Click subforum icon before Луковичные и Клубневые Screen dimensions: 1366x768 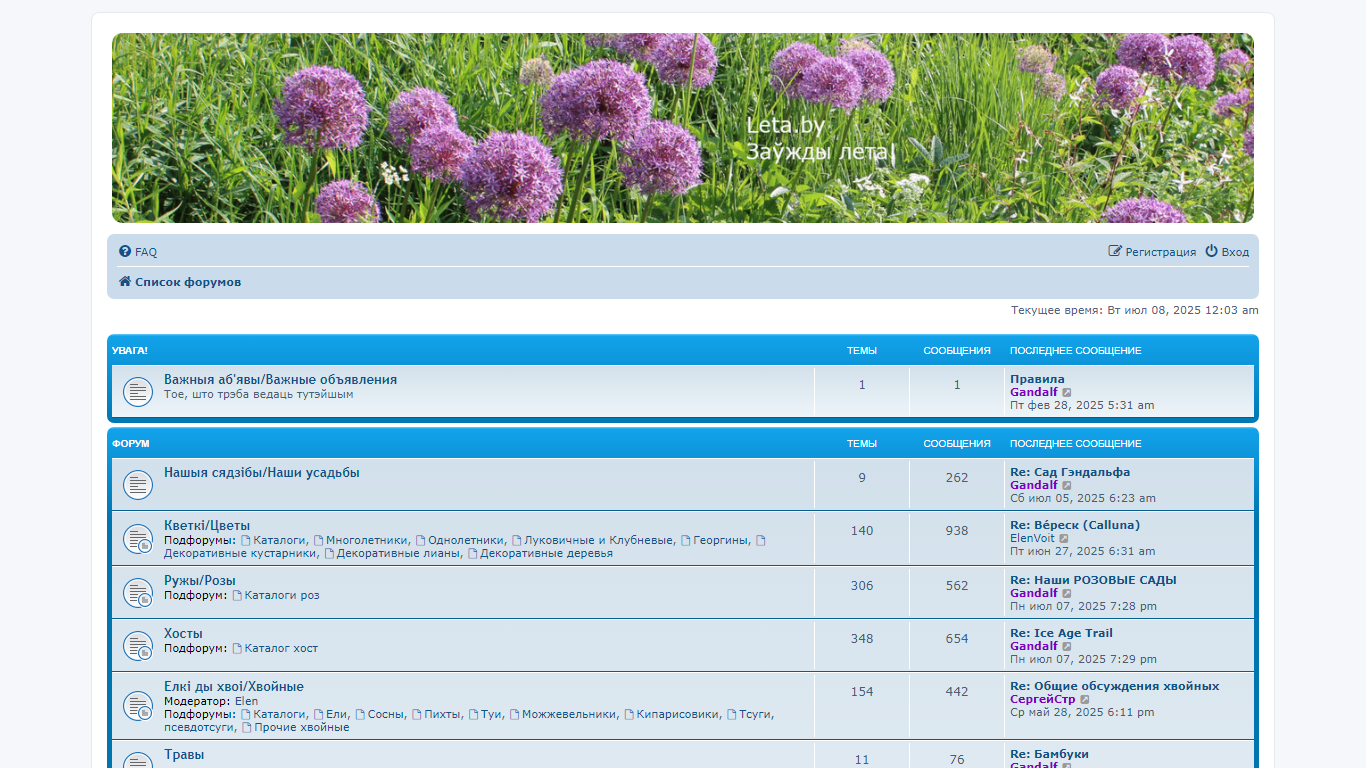click(x=517, y=541)
